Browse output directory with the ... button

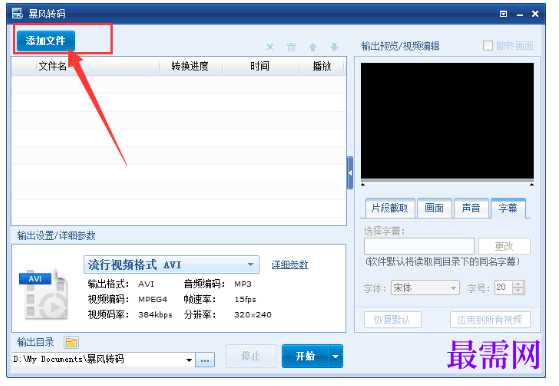point(205,360)
